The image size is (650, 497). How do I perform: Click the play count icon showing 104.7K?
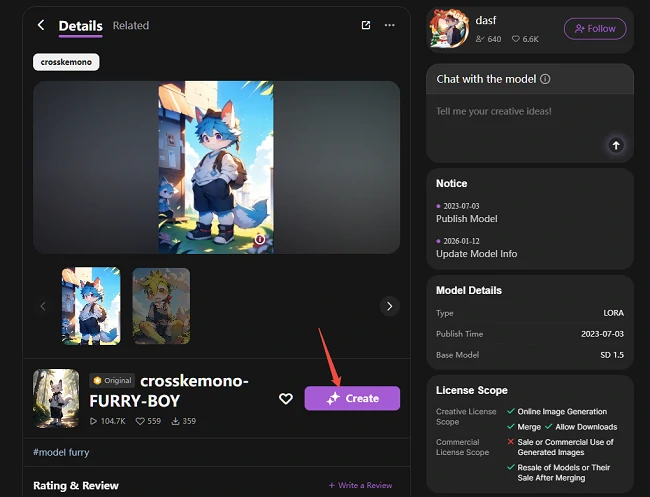click(93, 421)
